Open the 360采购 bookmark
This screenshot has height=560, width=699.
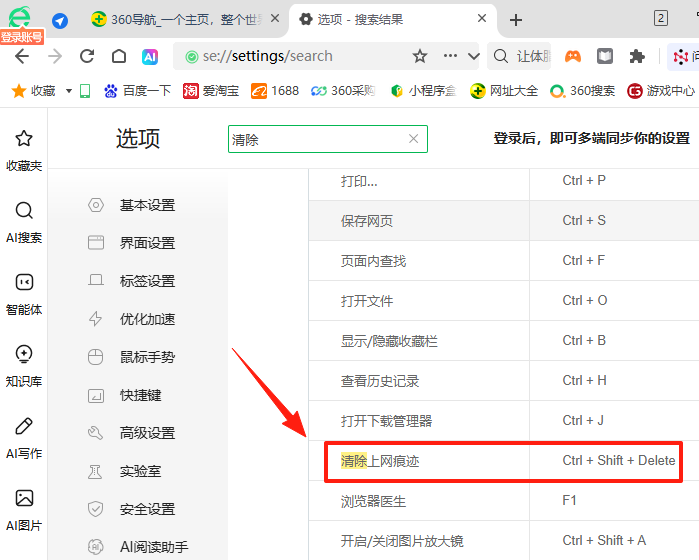(343, 91)
